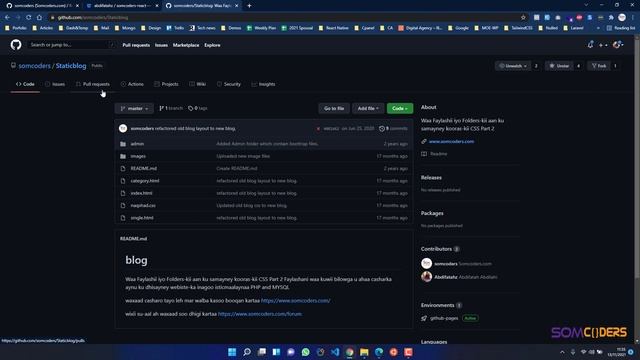640x360 pixels.
Task: Expand the master branch selector
Action: (134, 109)
